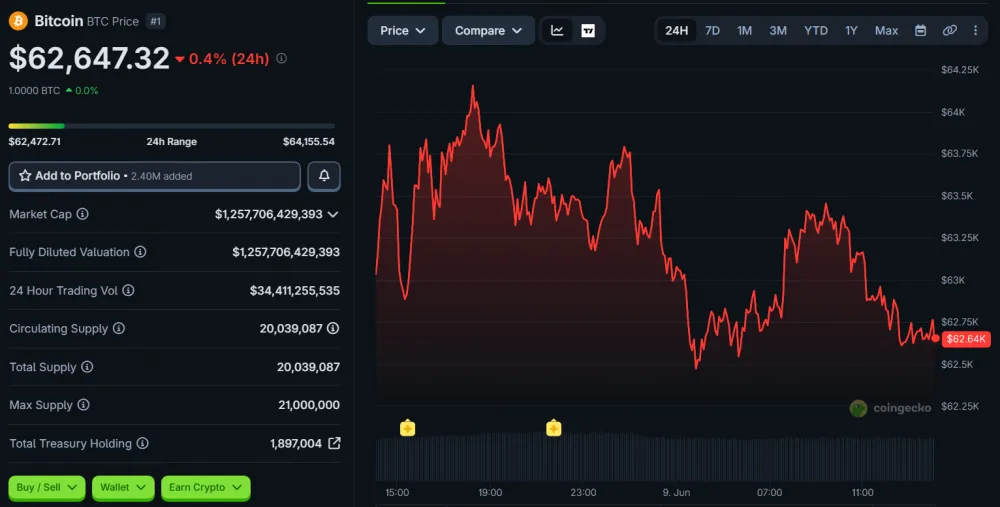This screenshot has width=1000, height=507.
Task: Click the $1,257,706,429,393 Fully Diluted Valuation value
Action: point(286,253)
